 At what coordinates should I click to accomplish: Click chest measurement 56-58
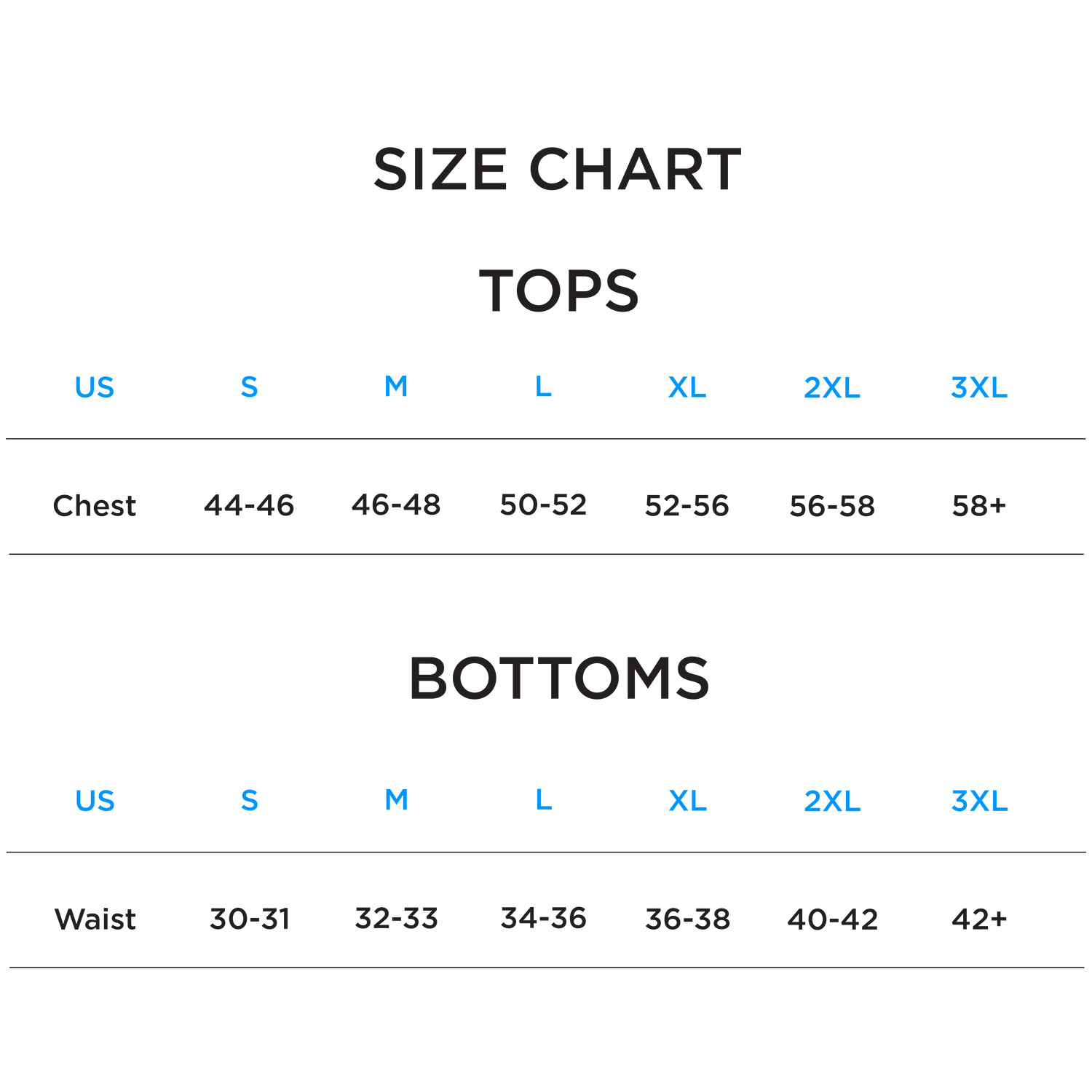[832, 505]
